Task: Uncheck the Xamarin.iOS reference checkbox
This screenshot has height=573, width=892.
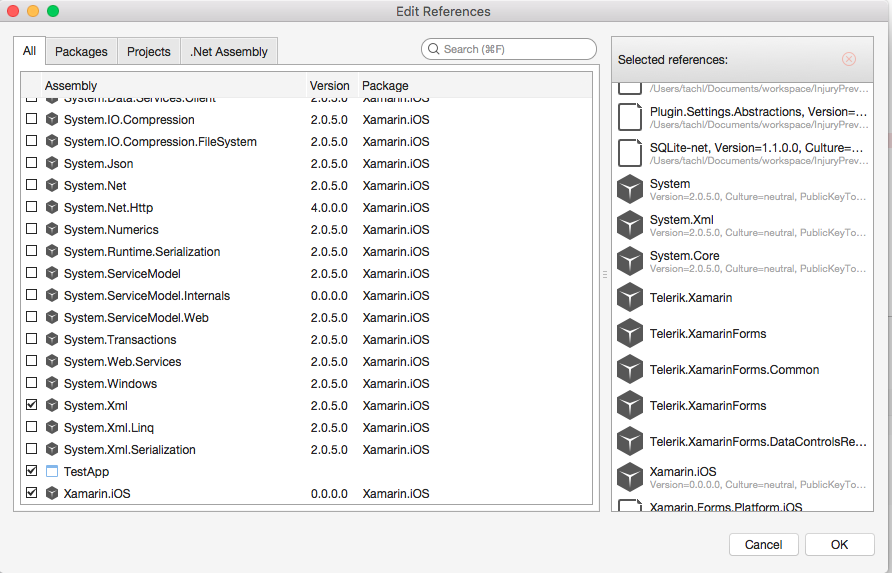Action: [31, 493]
